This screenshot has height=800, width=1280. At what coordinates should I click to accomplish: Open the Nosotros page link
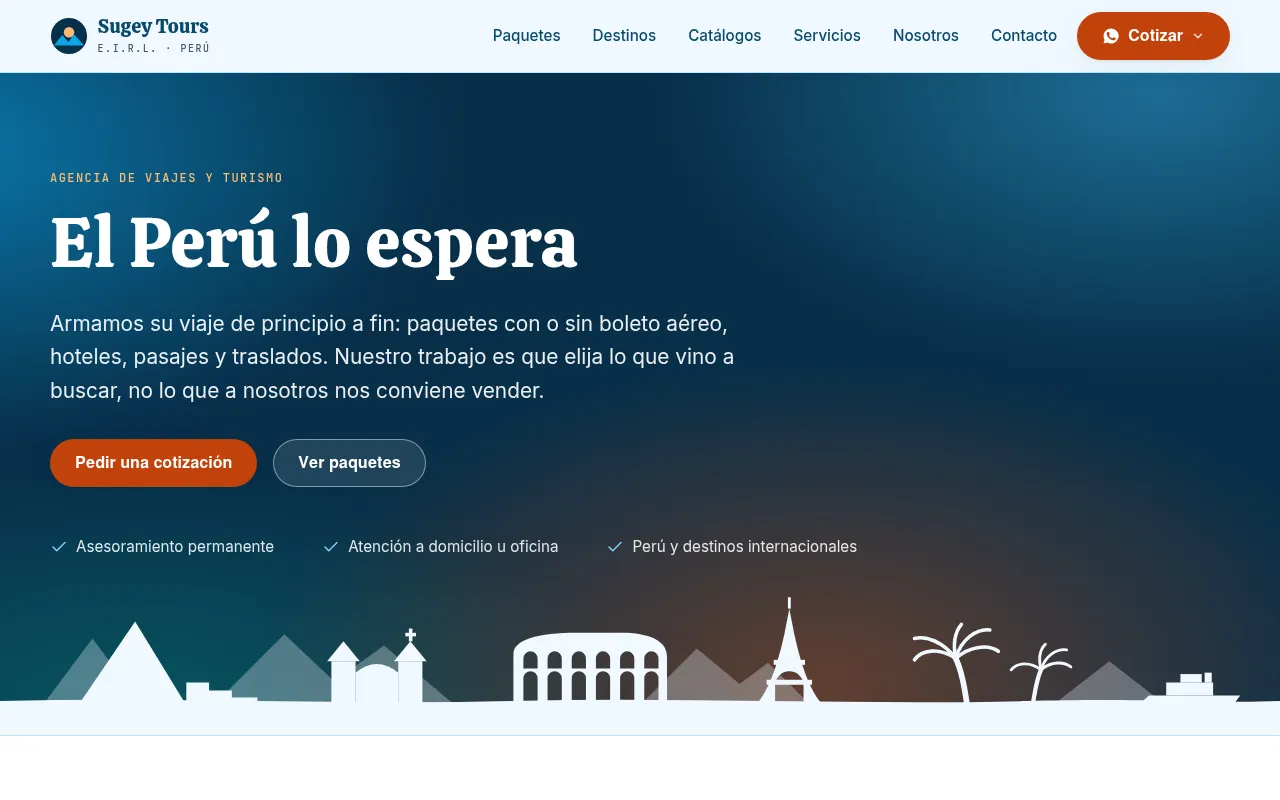click(926, 36)
